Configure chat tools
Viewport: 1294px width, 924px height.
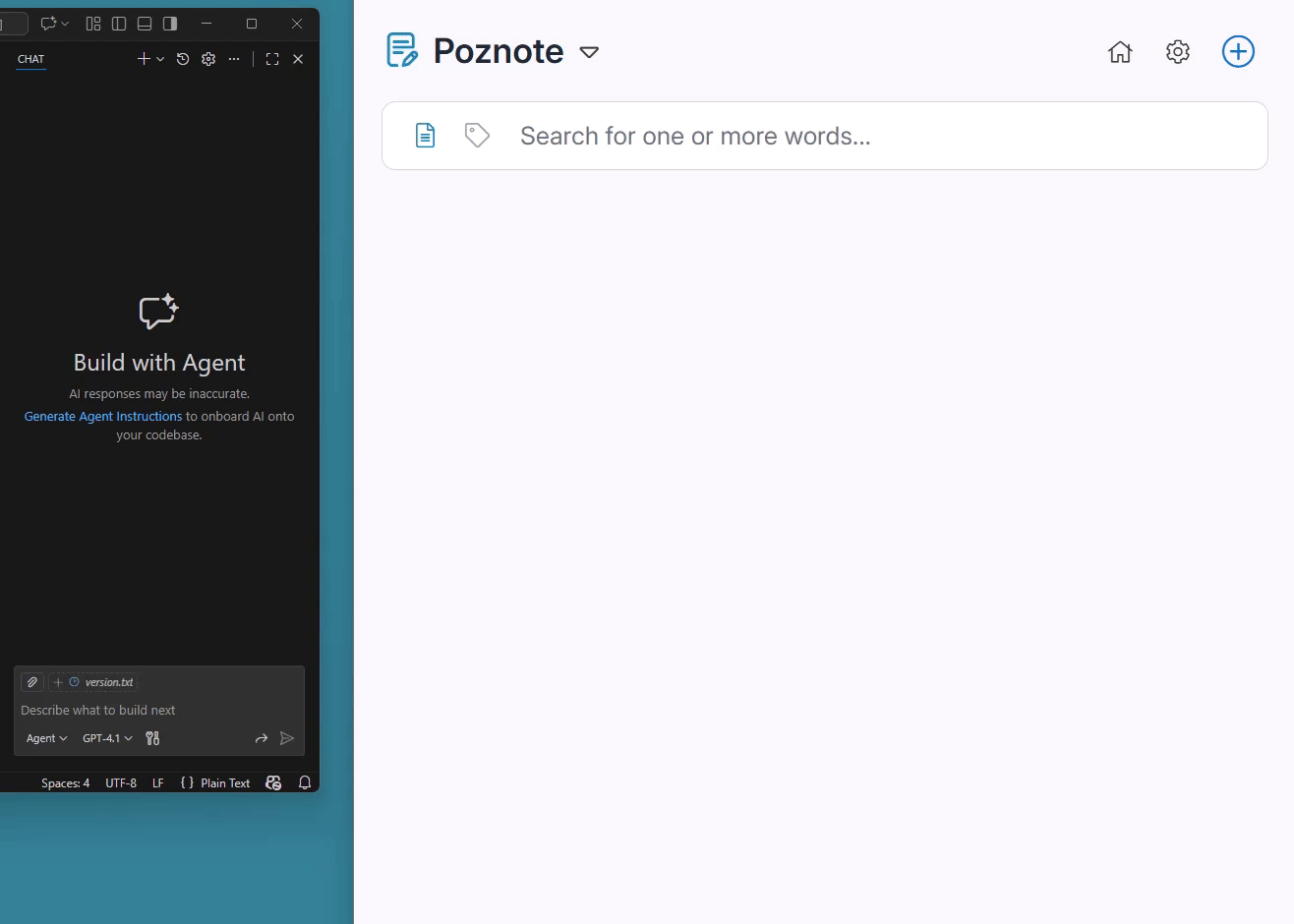pos(152,738)
